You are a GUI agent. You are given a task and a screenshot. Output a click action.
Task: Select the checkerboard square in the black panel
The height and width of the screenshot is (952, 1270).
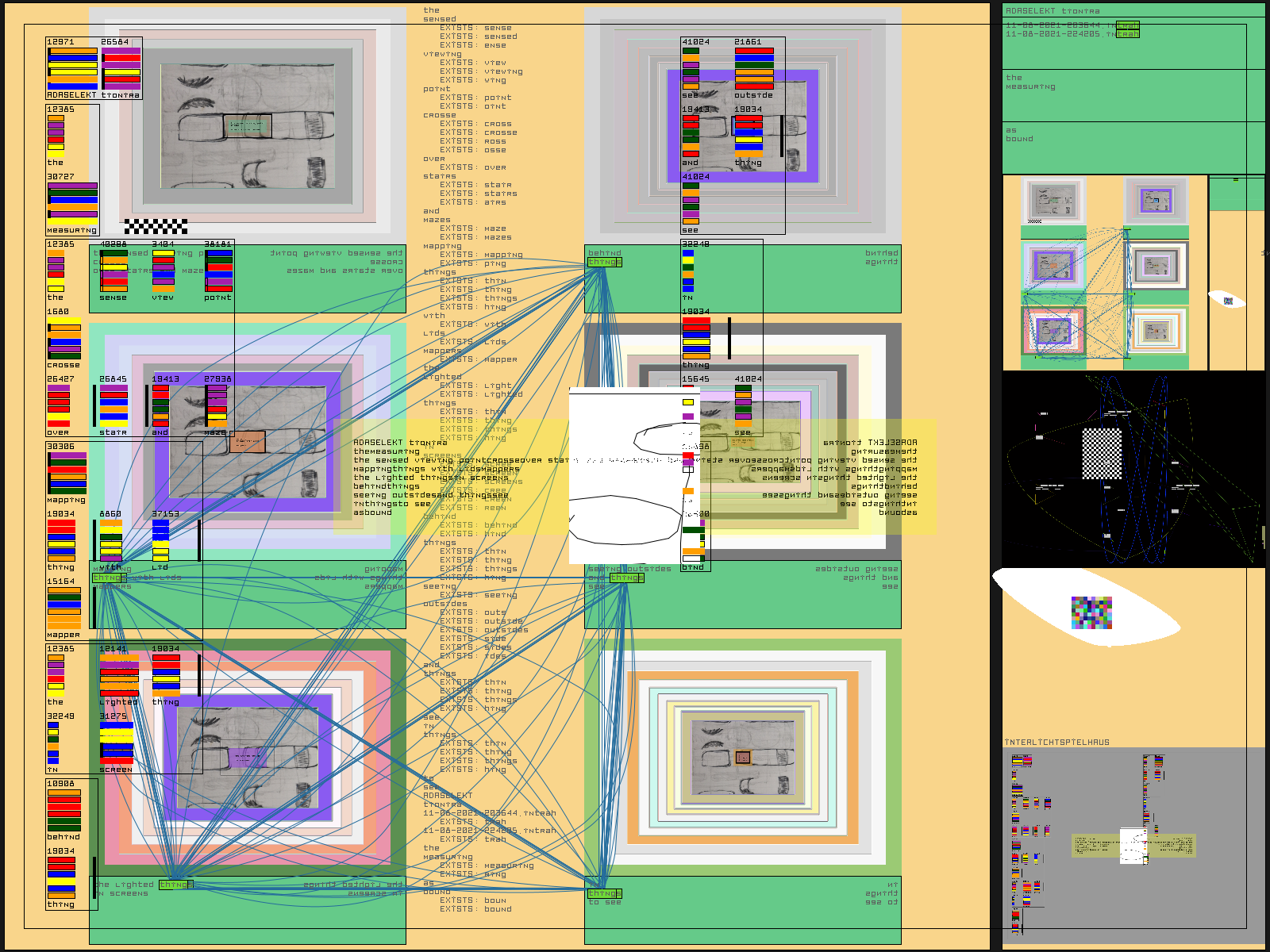(x=1103, y=454)
